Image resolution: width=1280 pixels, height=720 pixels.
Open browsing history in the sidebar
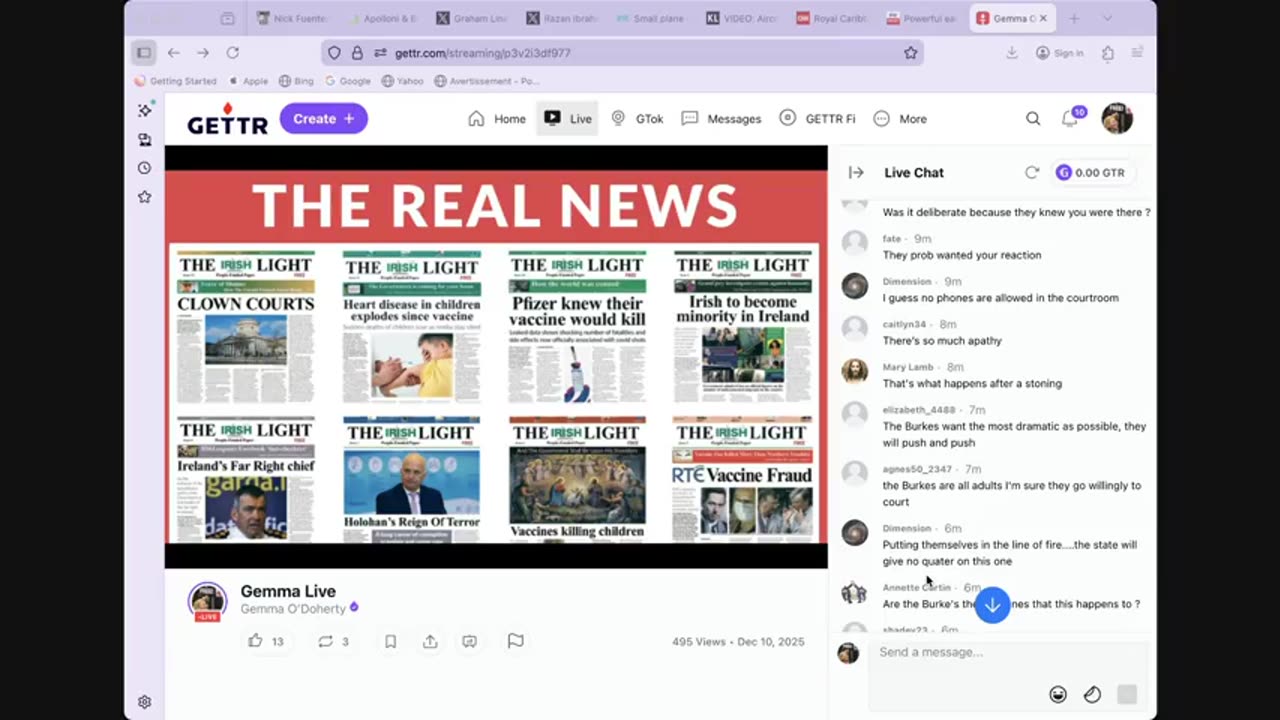145,168
